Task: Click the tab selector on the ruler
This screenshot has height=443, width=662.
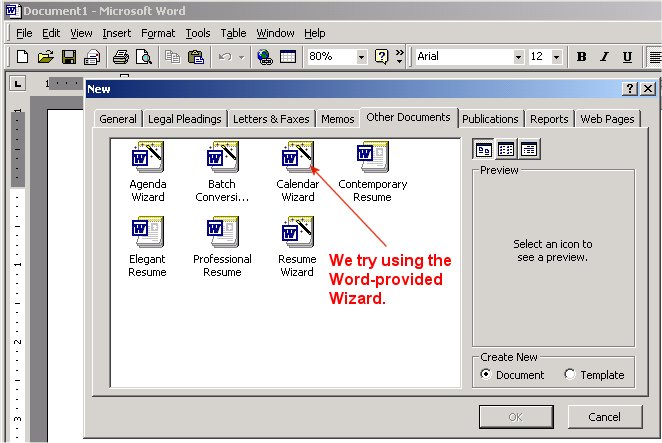Action: coord(16,83)
